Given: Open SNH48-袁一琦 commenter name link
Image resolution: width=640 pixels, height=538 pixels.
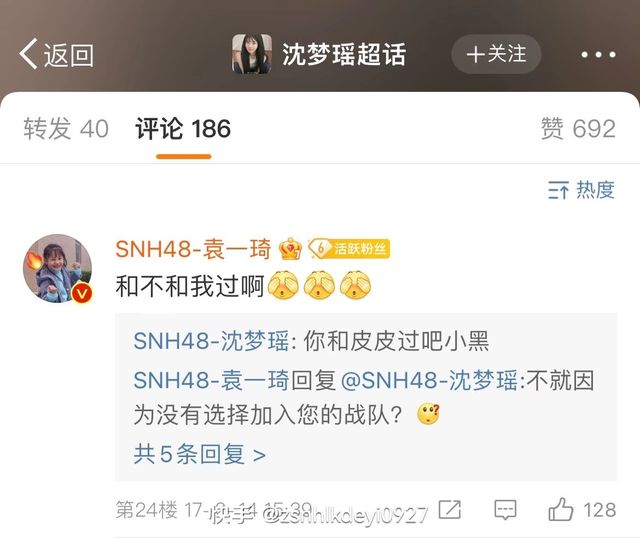Looking at the screenshot, I should 193,249.
